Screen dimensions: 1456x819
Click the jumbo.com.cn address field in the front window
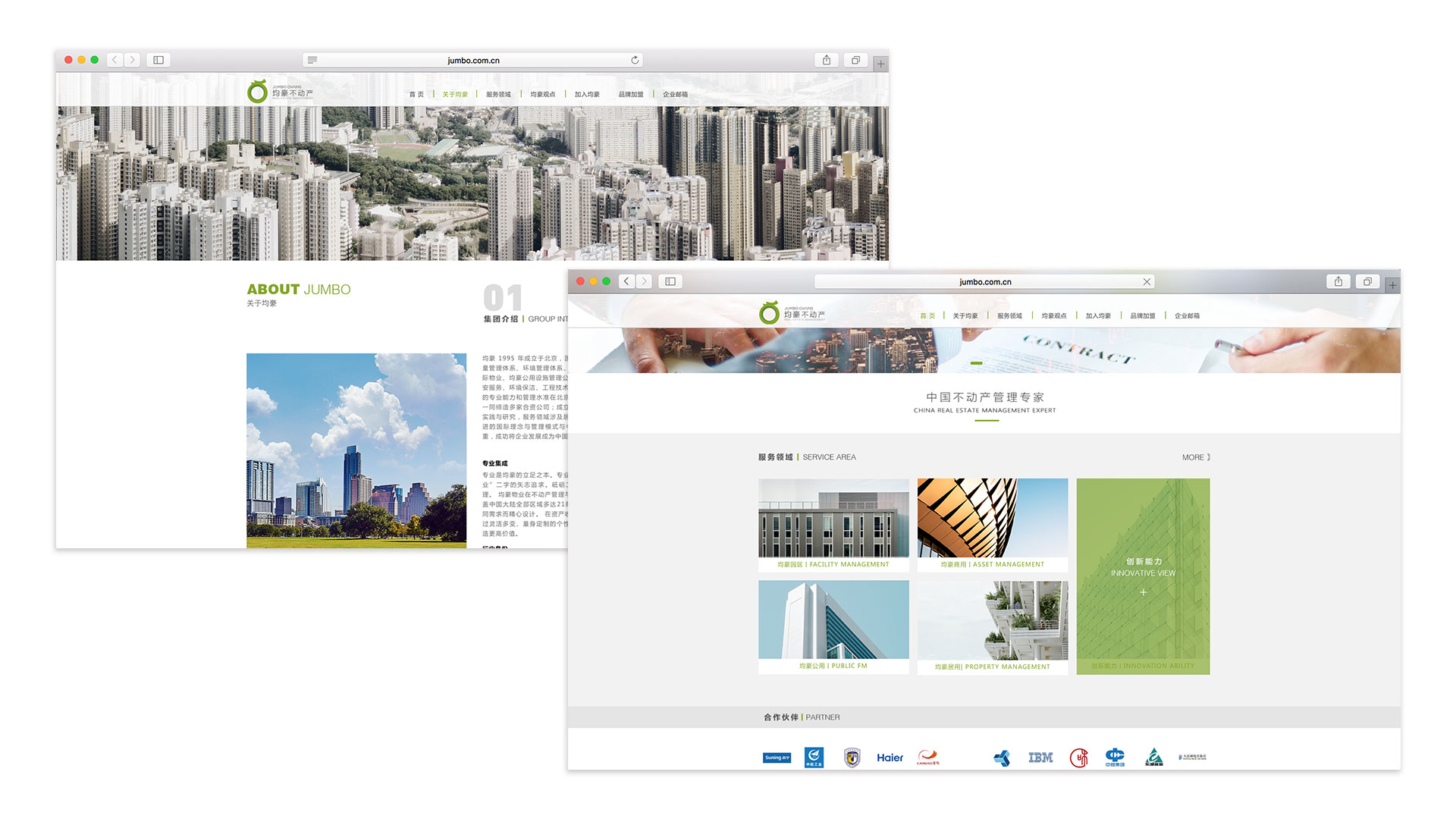pyautogui.click(x=984, y=281)
